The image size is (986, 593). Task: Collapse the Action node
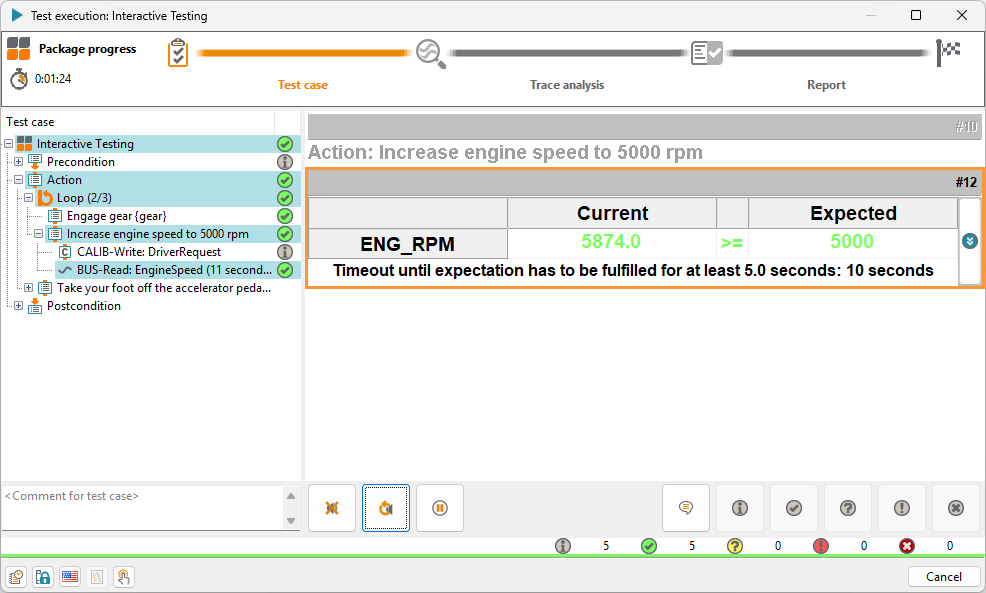19,180
